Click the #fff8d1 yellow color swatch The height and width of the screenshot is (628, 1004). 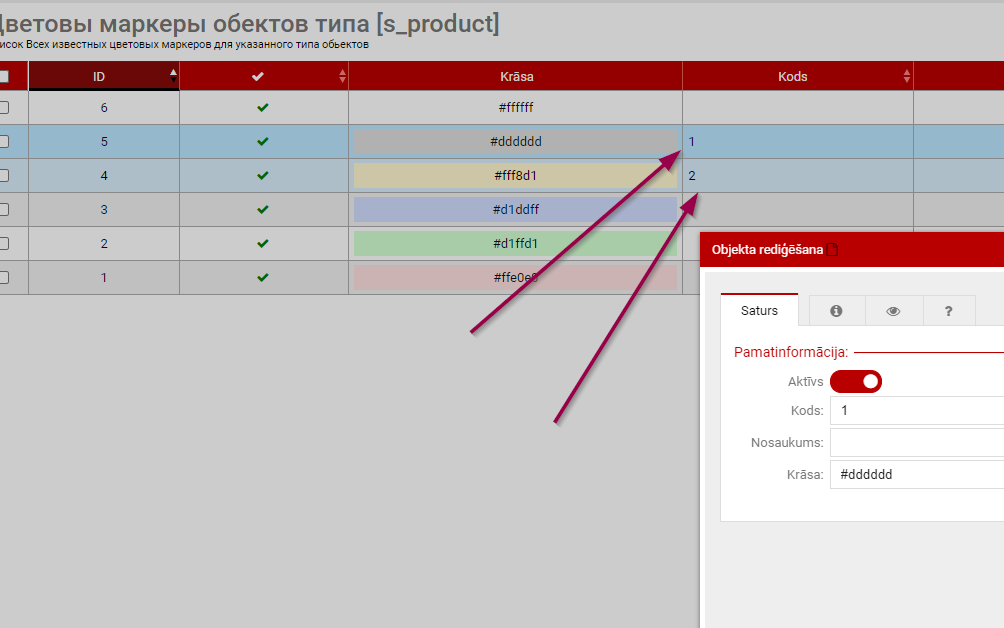pos(515,176)
